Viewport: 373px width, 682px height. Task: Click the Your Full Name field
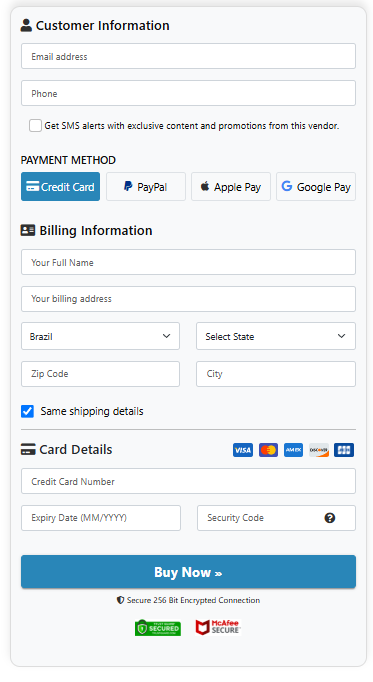pyautogui.click(x=188, y=262)
